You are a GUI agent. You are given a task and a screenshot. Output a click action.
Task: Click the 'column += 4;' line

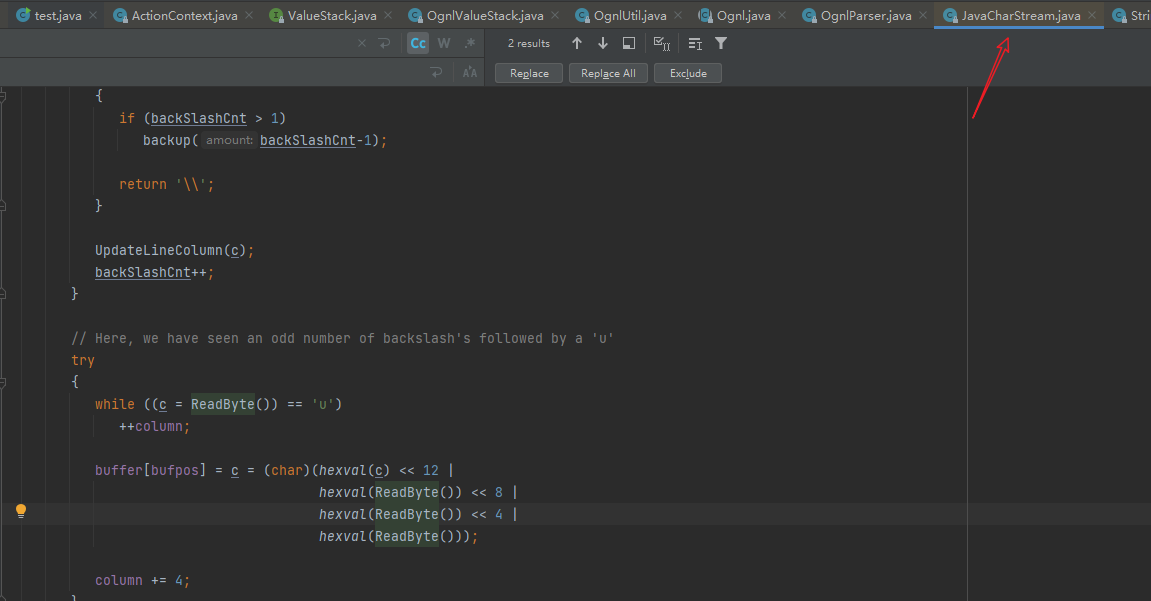[x=142, y=580]
